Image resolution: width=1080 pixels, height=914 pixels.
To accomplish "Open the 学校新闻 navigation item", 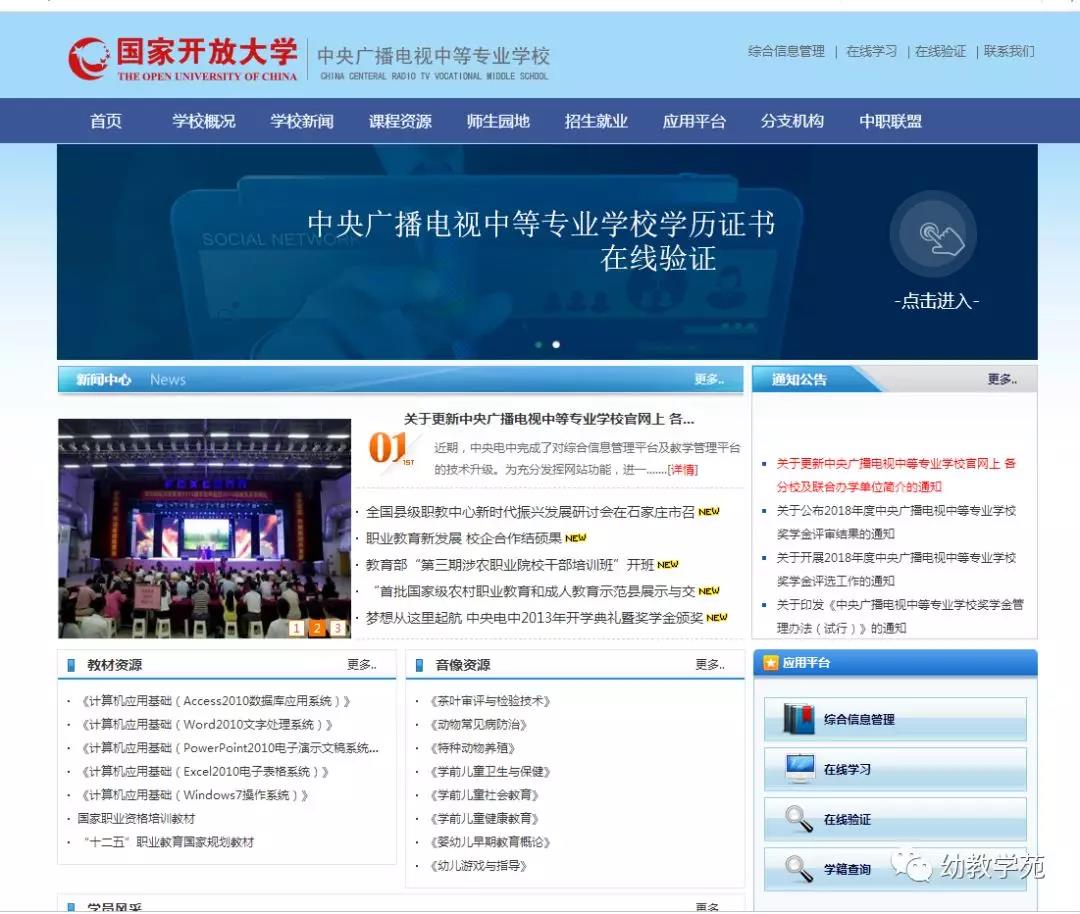I will pyautogui.click(x=302, y=121).
